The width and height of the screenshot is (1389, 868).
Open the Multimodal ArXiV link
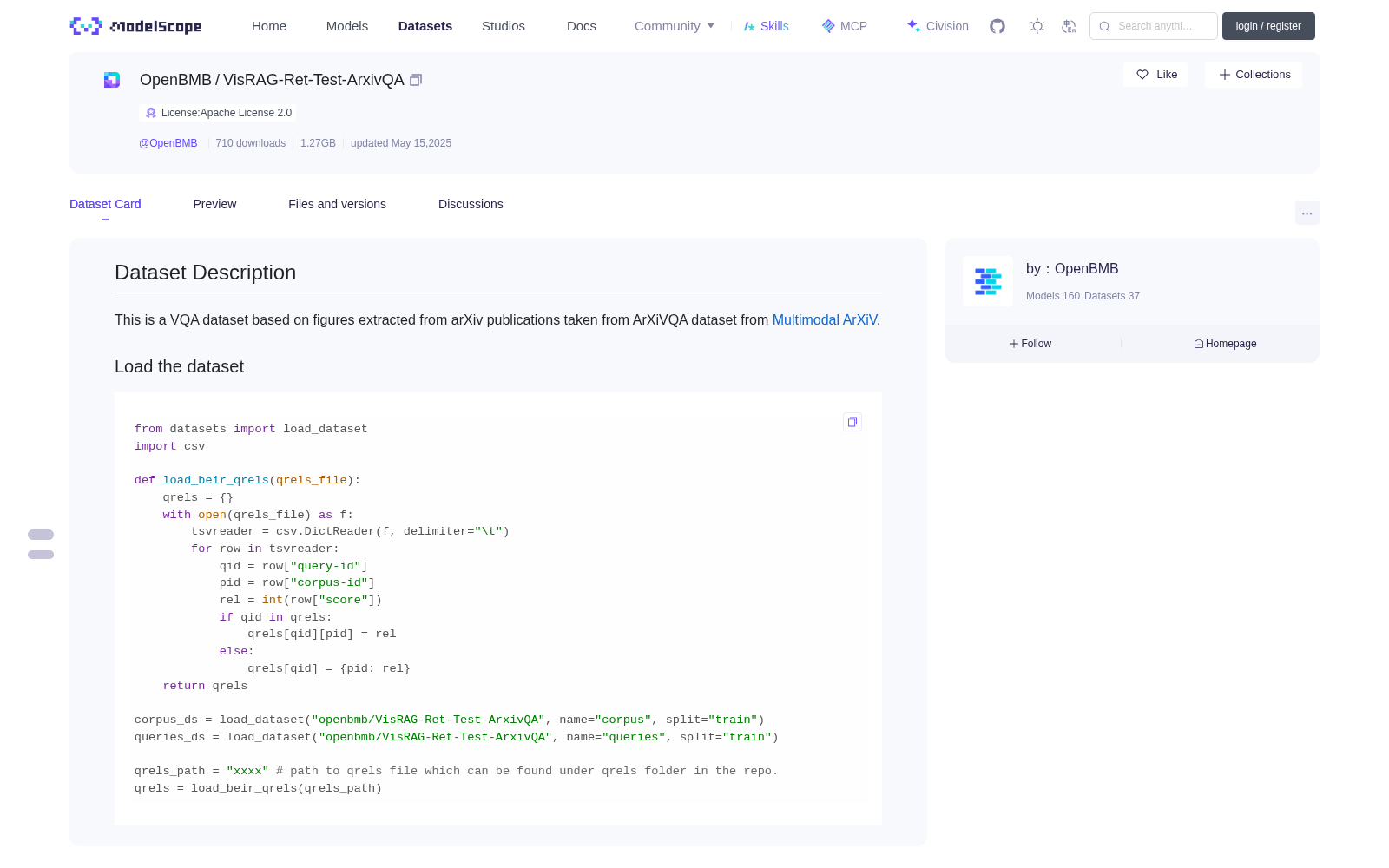824,319
